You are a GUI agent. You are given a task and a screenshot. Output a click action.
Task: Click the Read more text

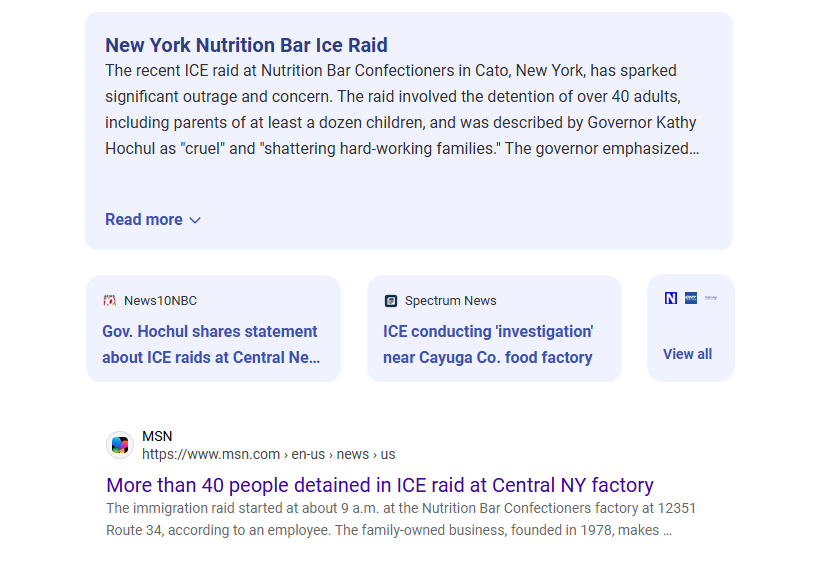pyautogui.click(x=143, y=219)
